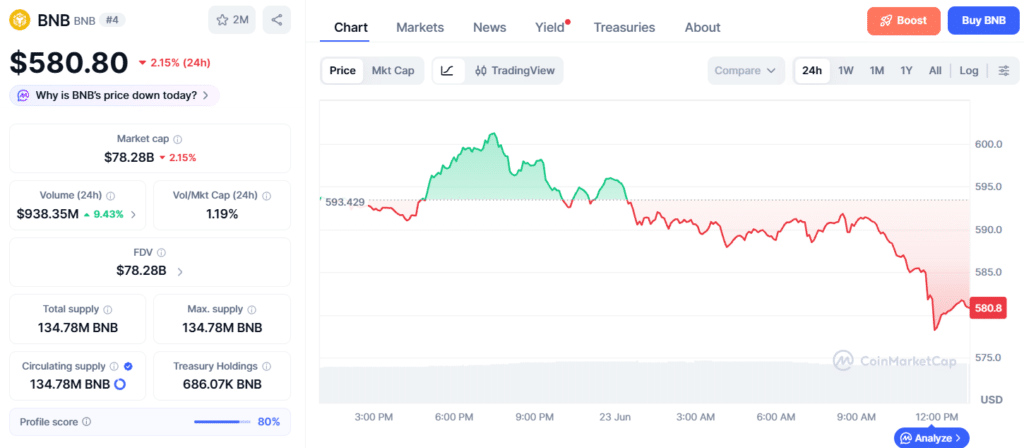Click the $78.28B market cap value
1024x448 pixels.
tap(129, 157)
